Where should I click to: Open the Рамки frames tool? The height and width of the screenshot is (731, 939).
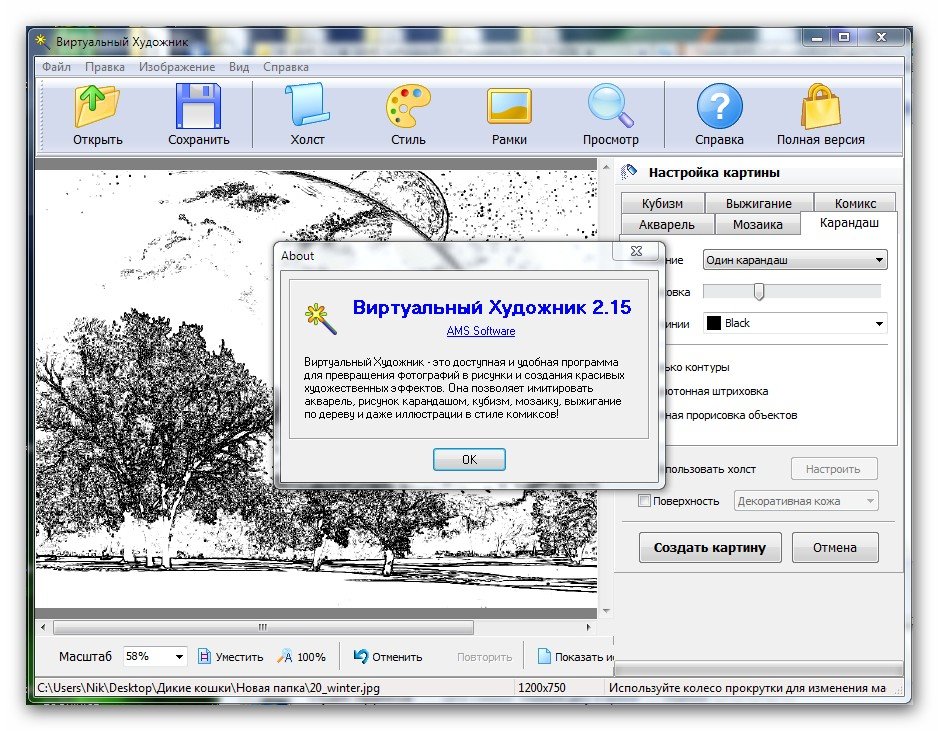(509, 107)
